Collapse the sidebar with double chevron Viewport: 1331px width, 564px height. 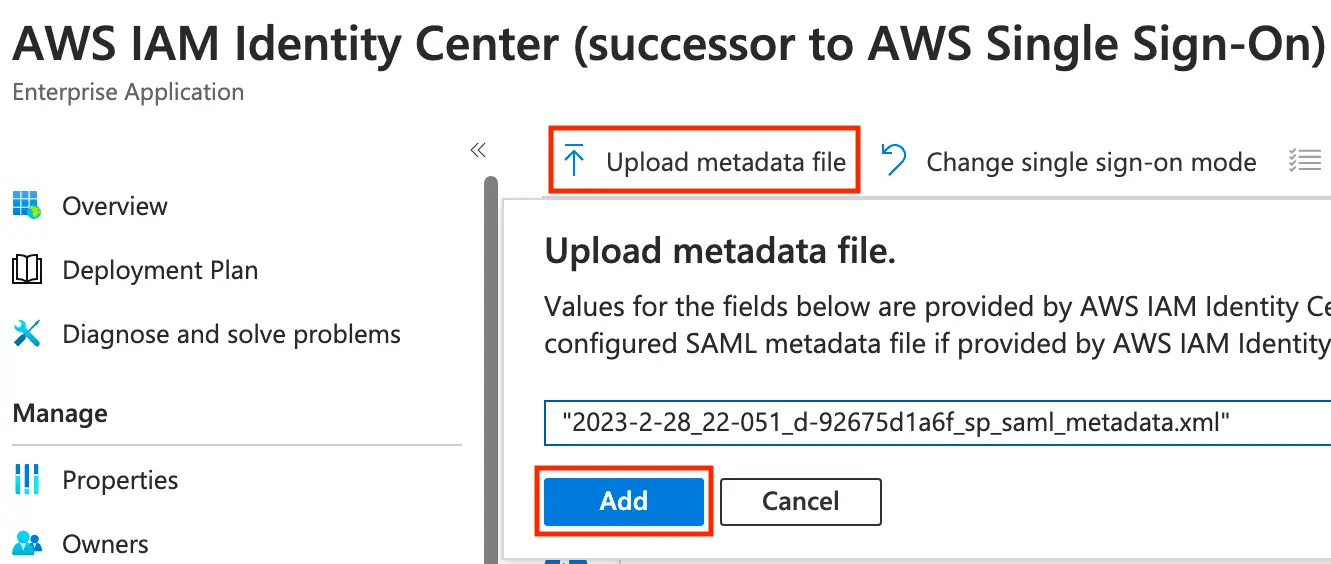478,150
